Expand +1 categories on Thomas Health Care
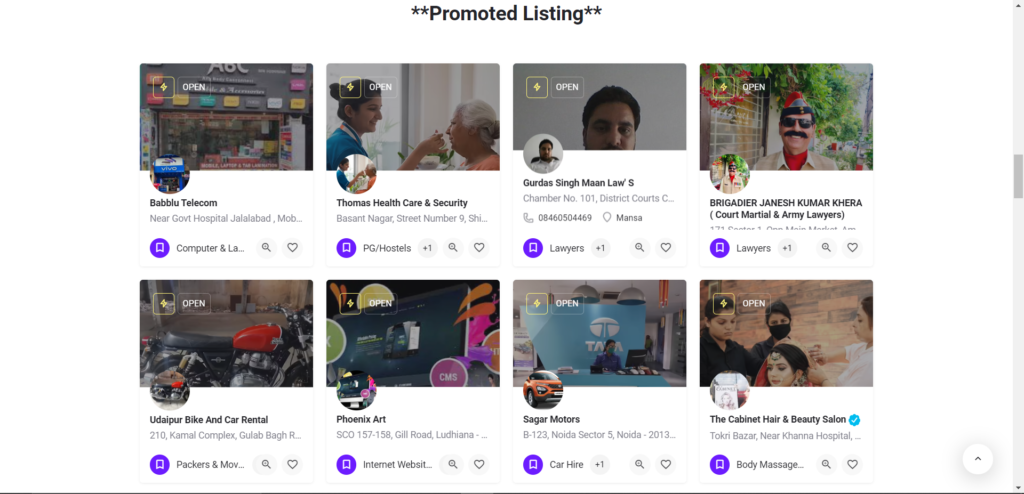The width and height of the screenshot is (1024, 494). click(428, 248)
